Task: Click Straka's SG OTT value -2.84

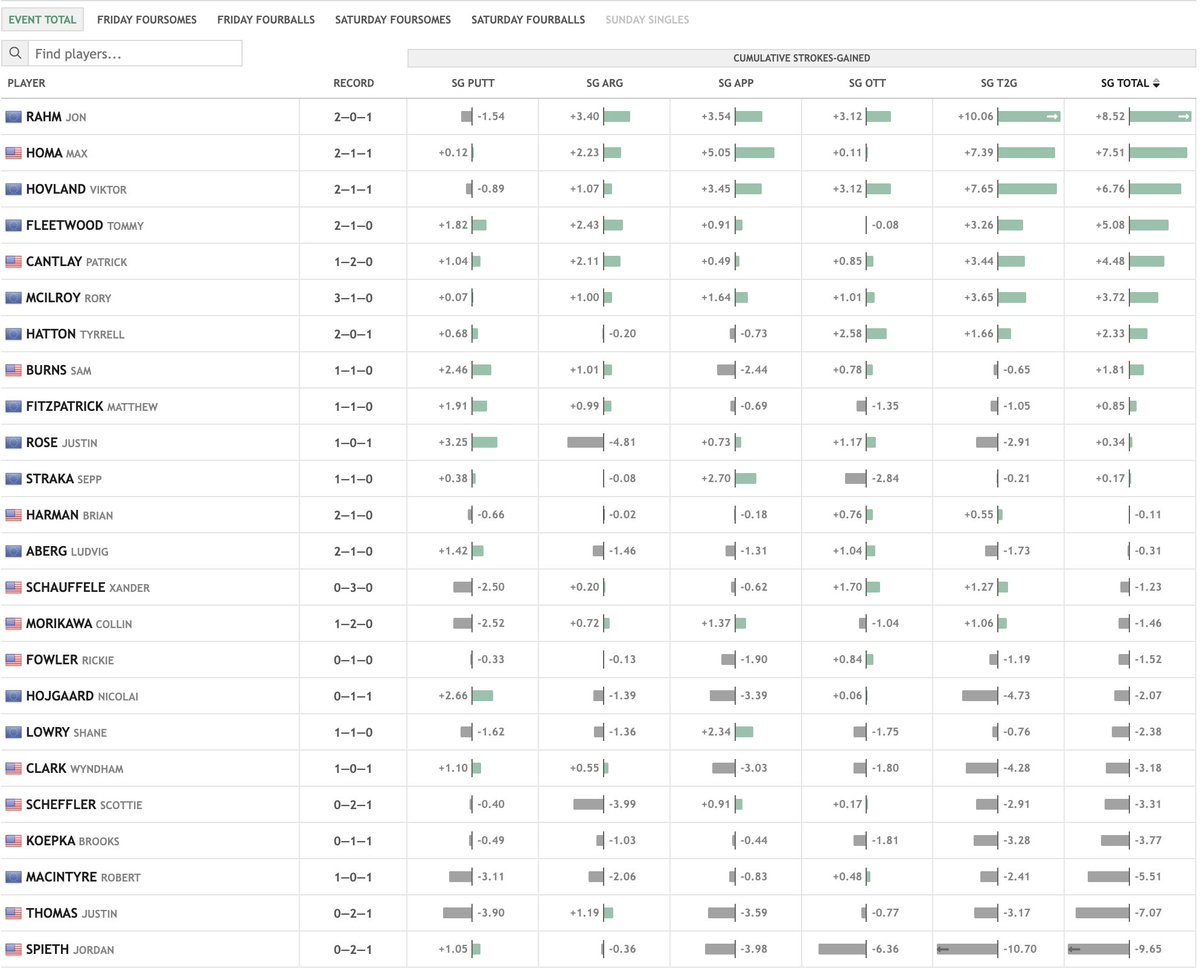Action: click(x=885, y=478)
